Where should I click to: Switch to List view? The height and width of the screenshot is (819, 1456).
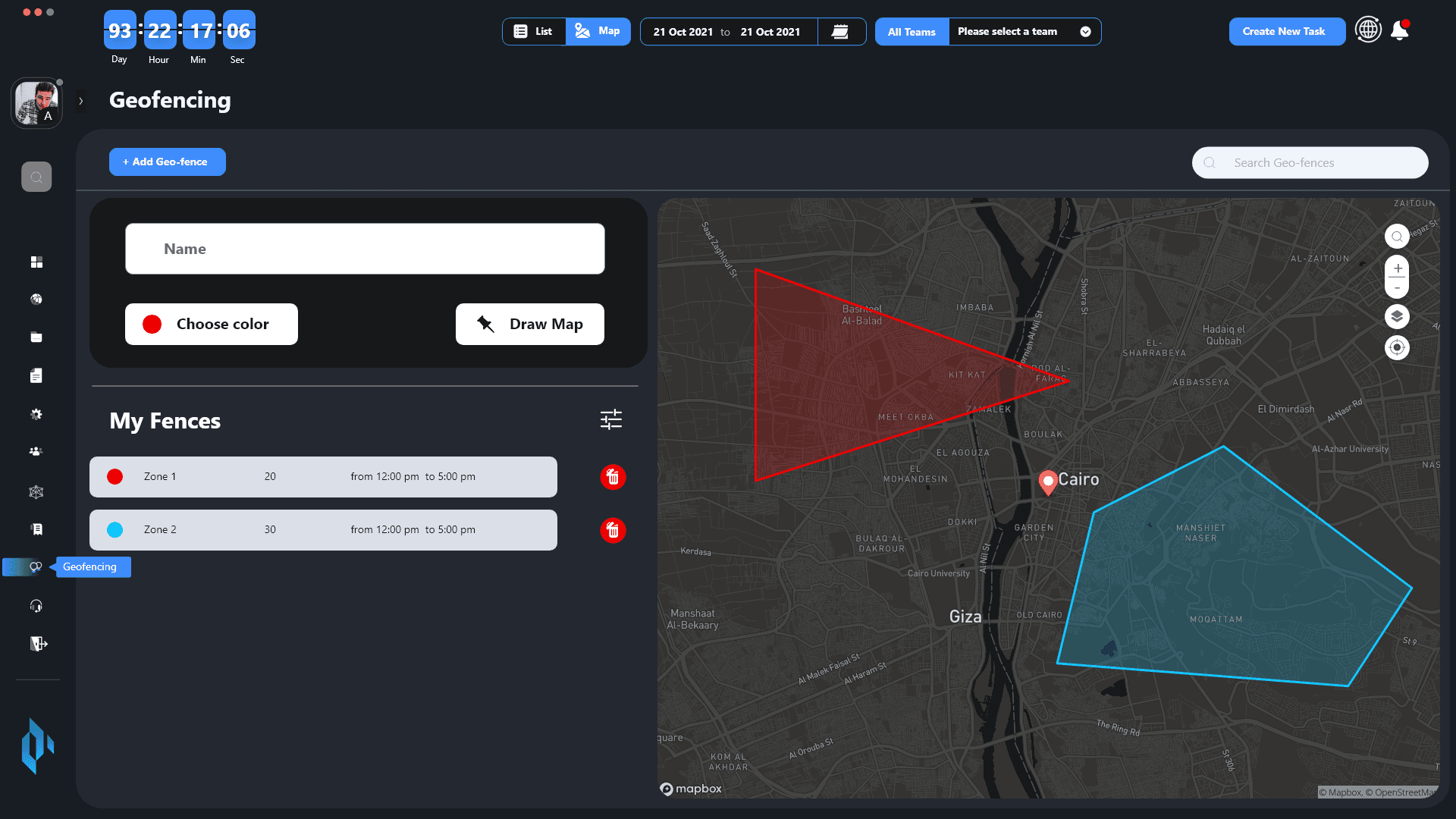point(534,32)
